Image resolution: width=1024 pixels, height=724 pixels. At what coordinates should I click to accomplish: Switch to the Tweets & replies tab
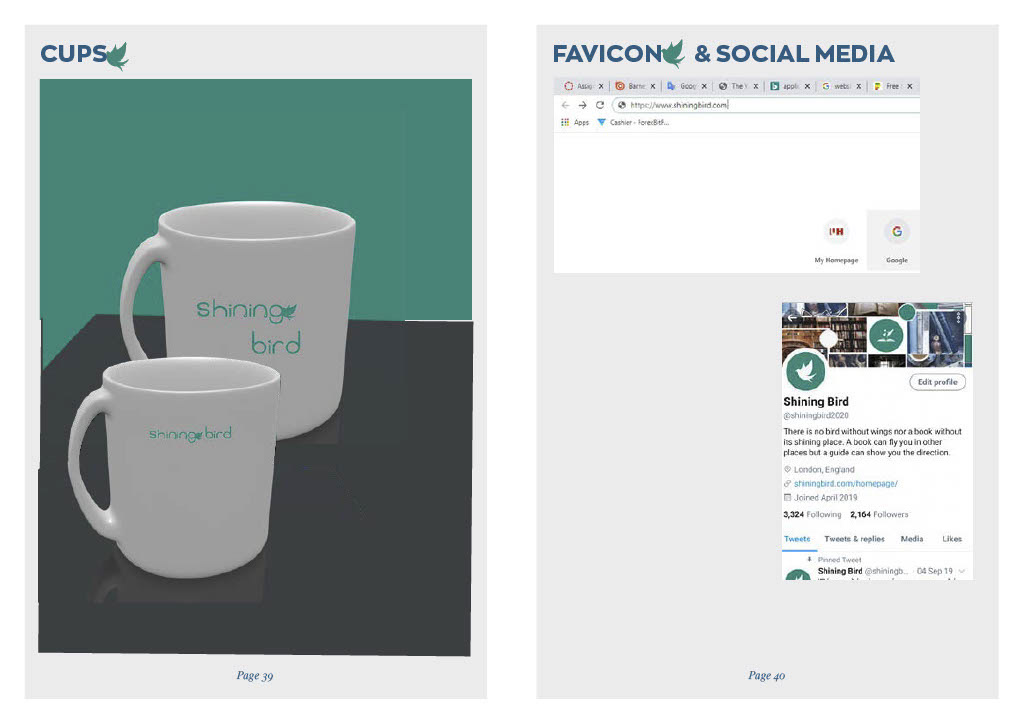pos(854,539)
